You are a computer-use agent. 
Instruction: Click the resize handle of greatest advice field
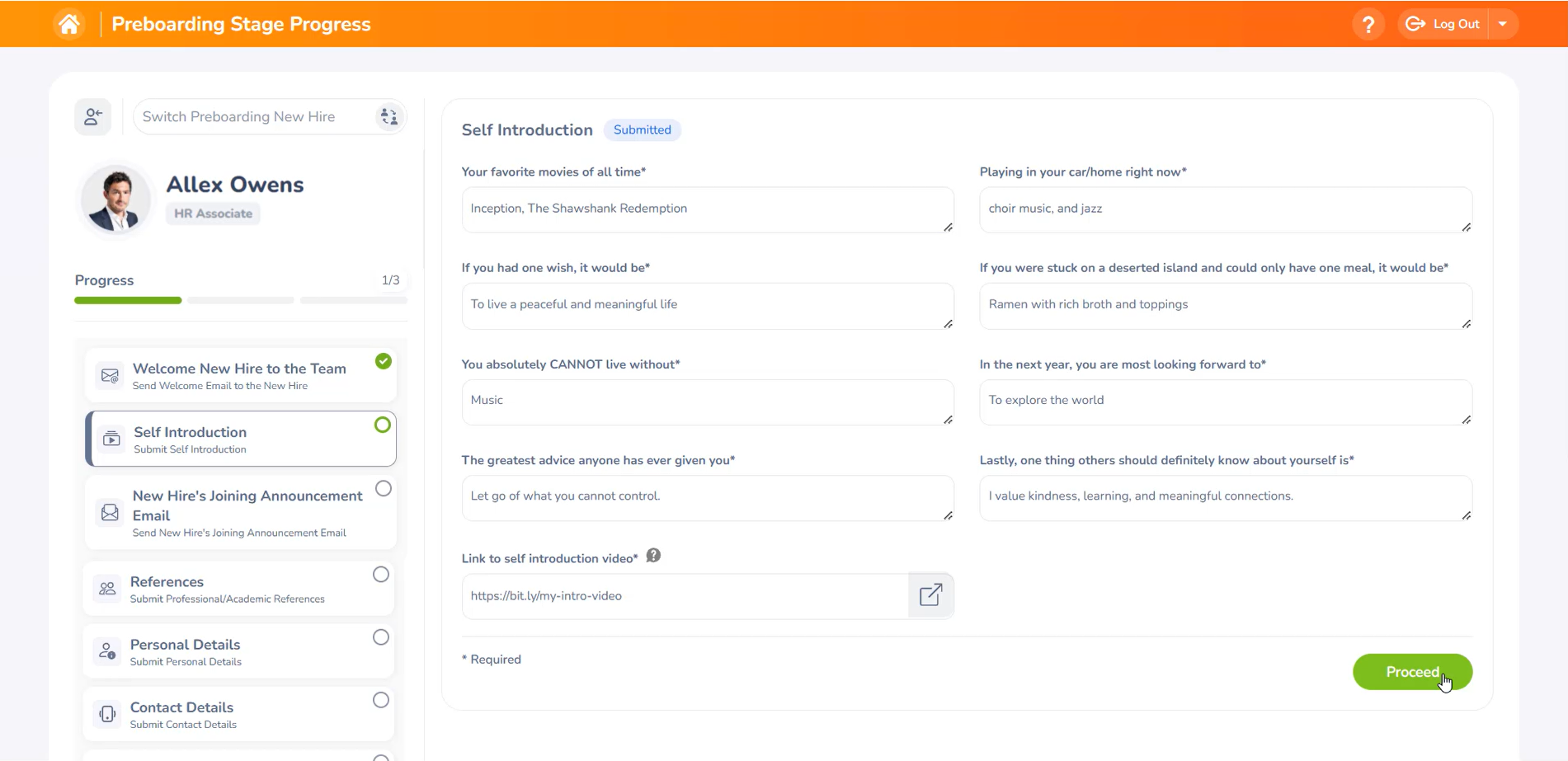click(948, 515)
